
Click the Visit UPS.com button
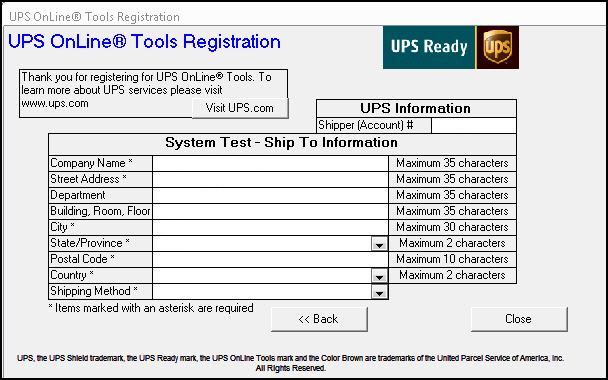[240, 108]
